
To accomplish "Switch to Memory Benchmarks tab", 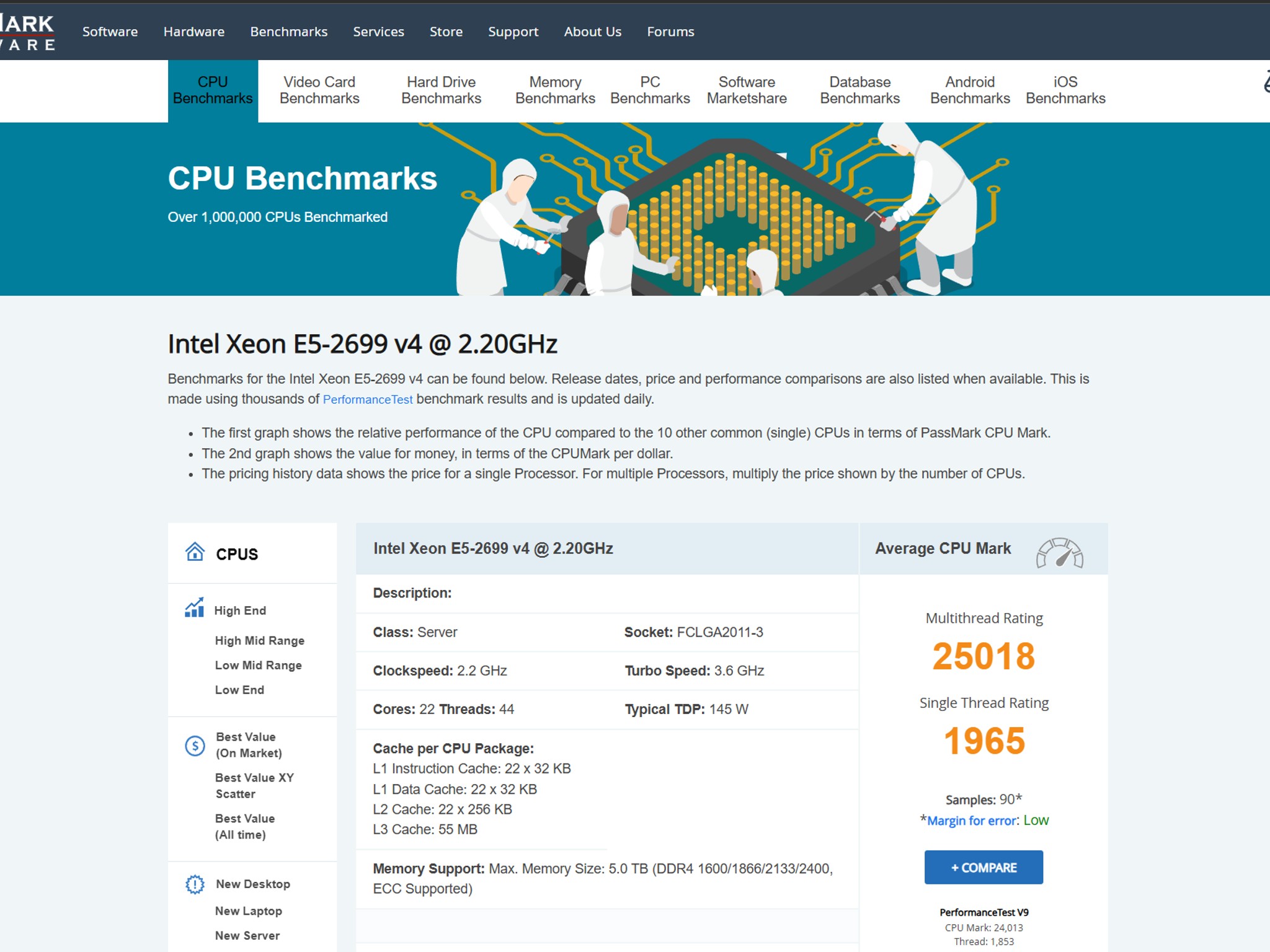I will (x=555, y=90).
